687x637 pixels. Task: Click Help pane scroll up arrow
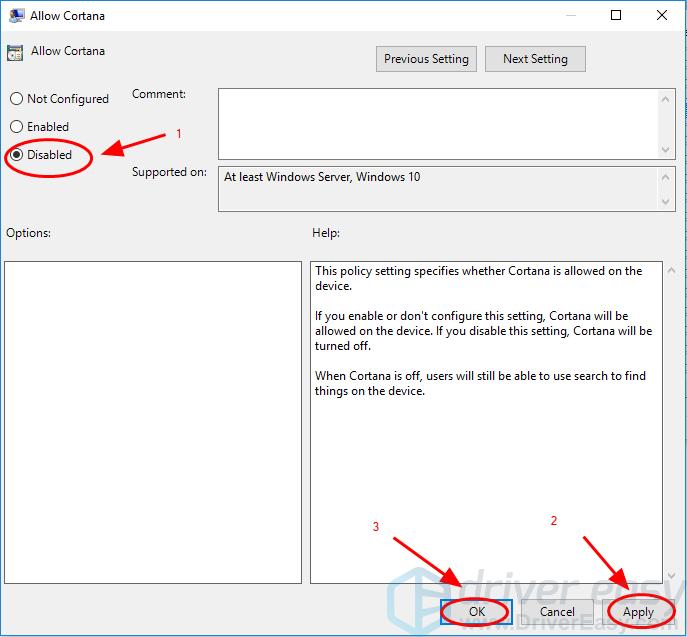671,271
